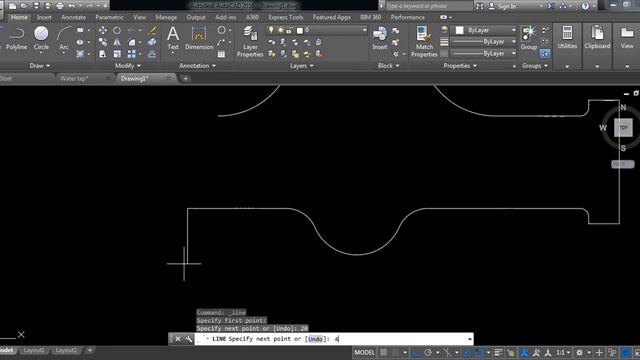Image resolution: width=640 pixels, height=360 pixels.
Task: Choose the Rotate tool in Modify
Action: tap(117, 31)
